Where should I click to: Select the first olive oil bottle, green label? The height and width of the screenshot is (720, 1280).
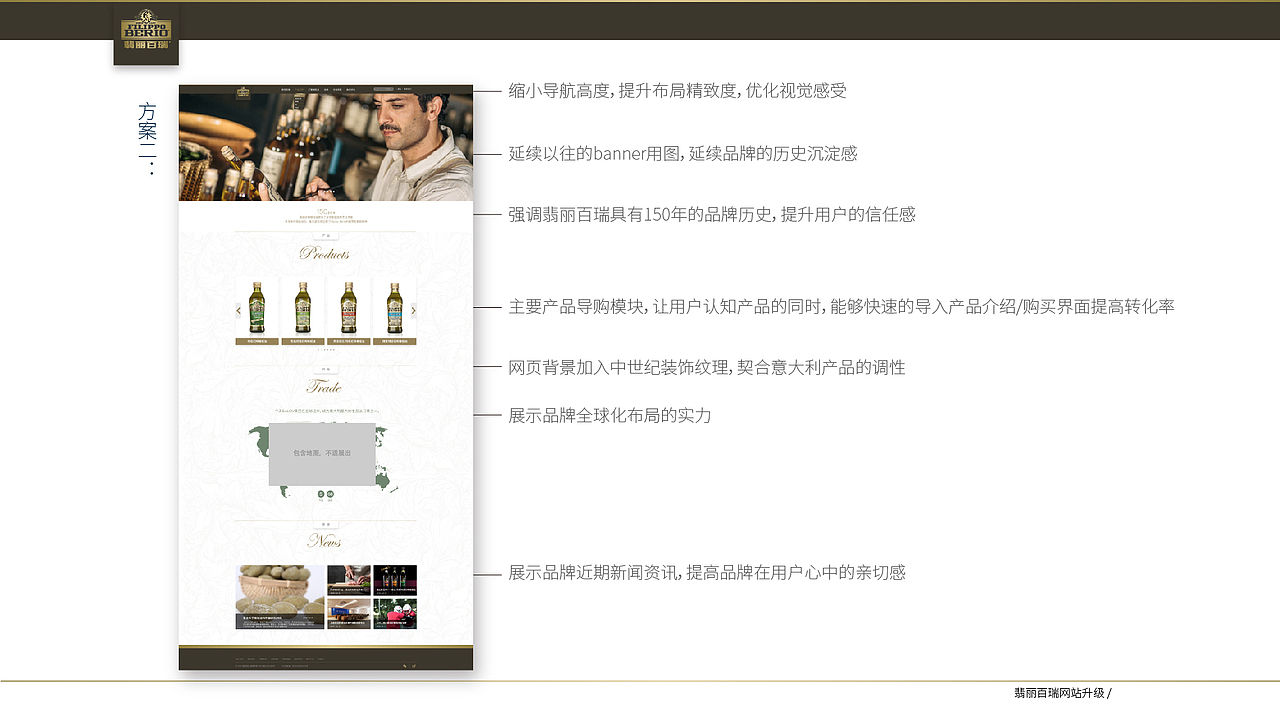point(257,308)
